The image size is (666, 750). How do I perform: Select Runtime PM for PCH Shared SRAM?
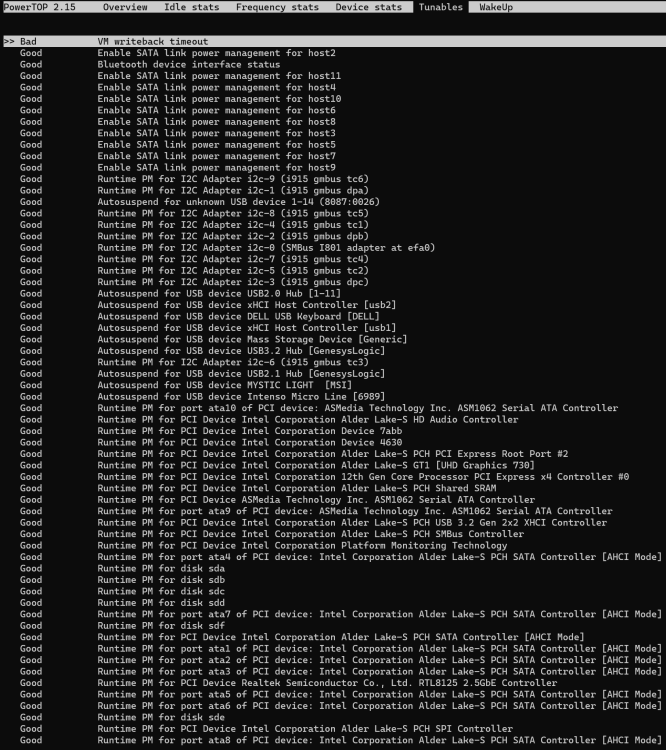click(258, 489)
